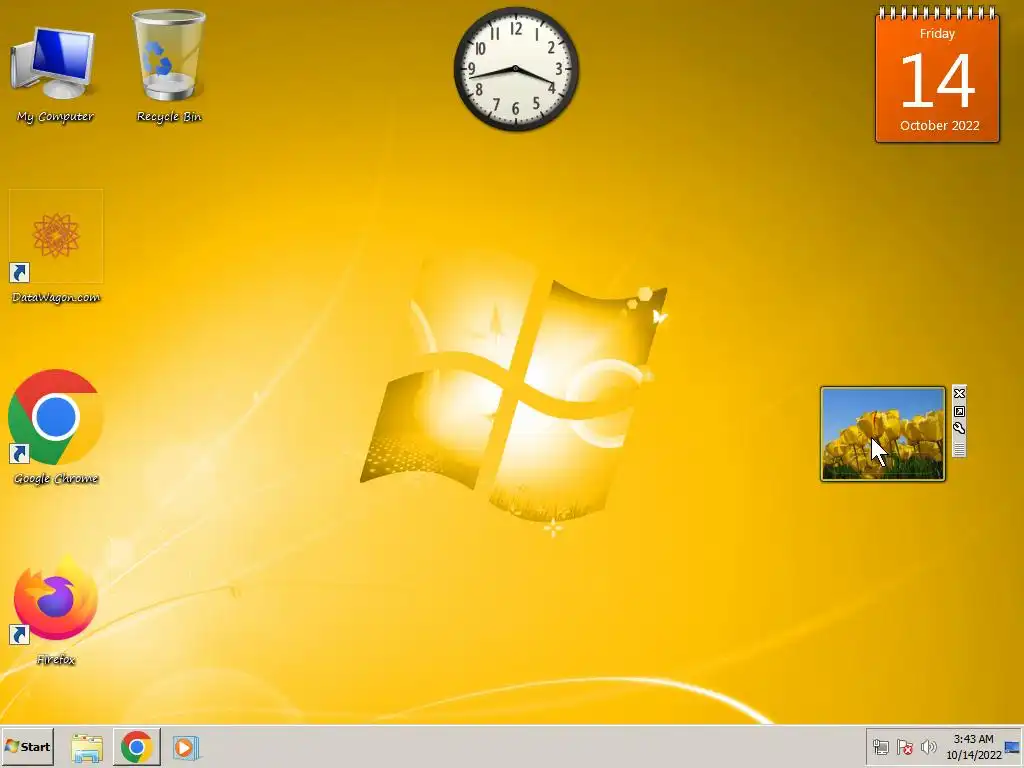Click the "Firefox" icon label
1024x768 pixels.
(x=56, y=660)
